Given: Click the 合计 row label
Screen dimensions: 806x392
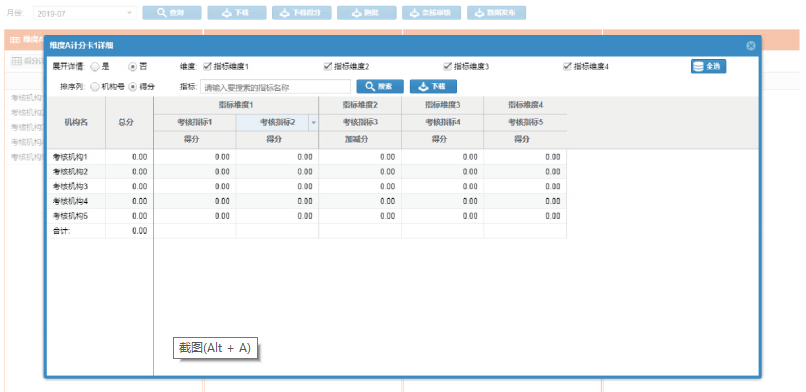Looking at the screenshot, I should 62,231.
